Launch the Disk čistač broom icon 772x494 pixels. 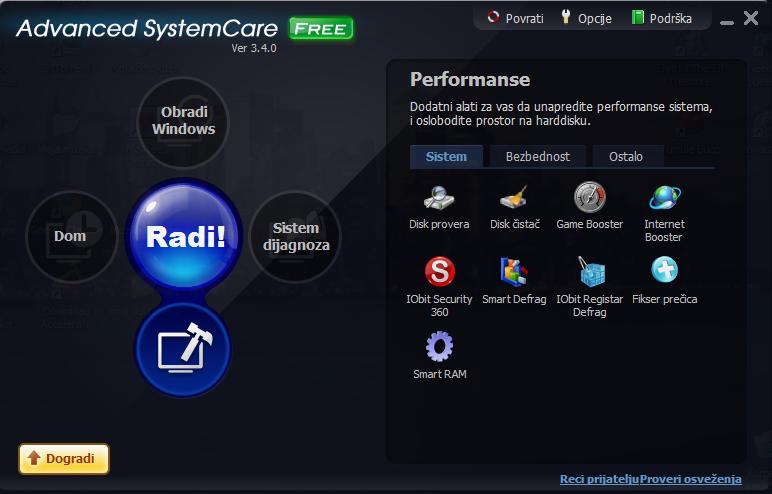pos(514,198)
